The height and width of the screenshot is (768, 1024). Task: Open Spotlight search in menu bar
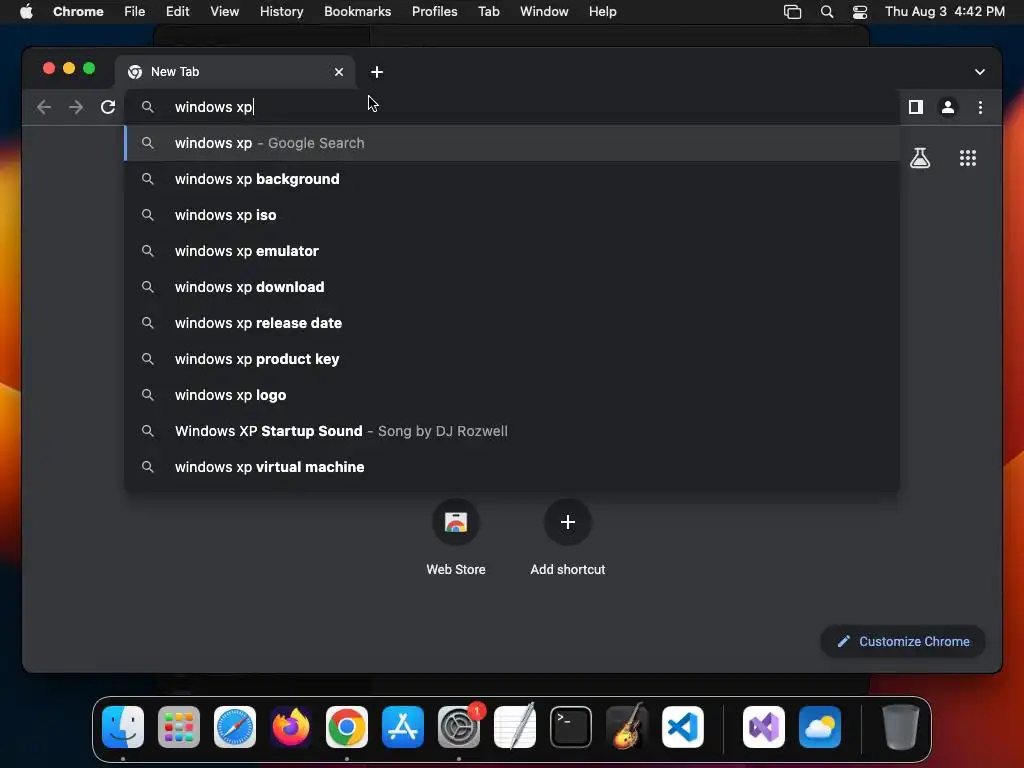coord(827,12)
